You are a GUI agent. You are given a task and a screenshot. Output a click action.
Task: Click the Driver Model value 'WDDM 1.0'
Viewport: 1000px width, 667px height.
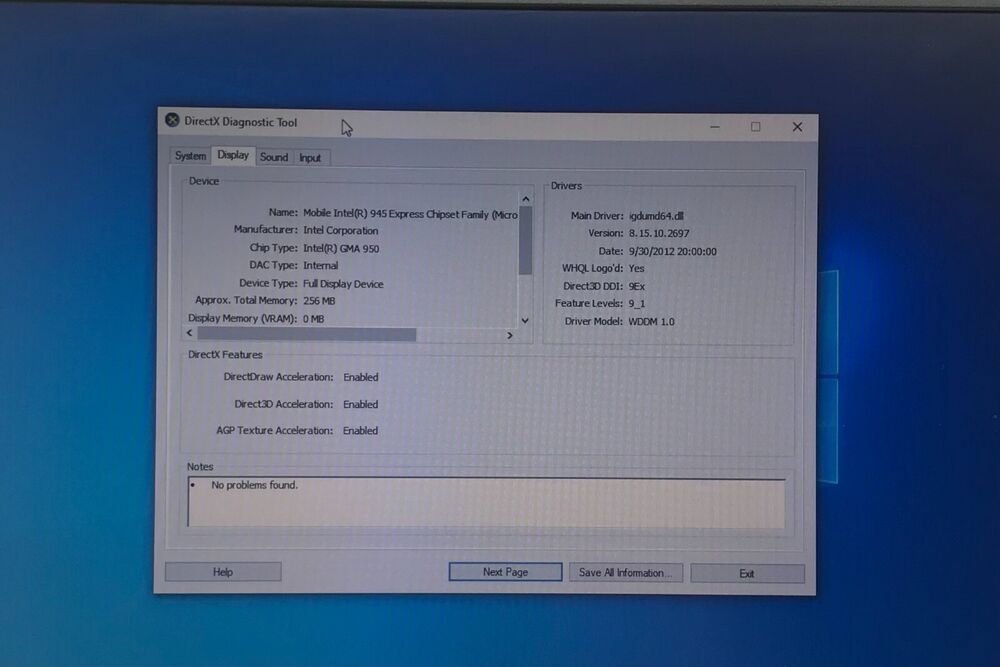point(651,322)
